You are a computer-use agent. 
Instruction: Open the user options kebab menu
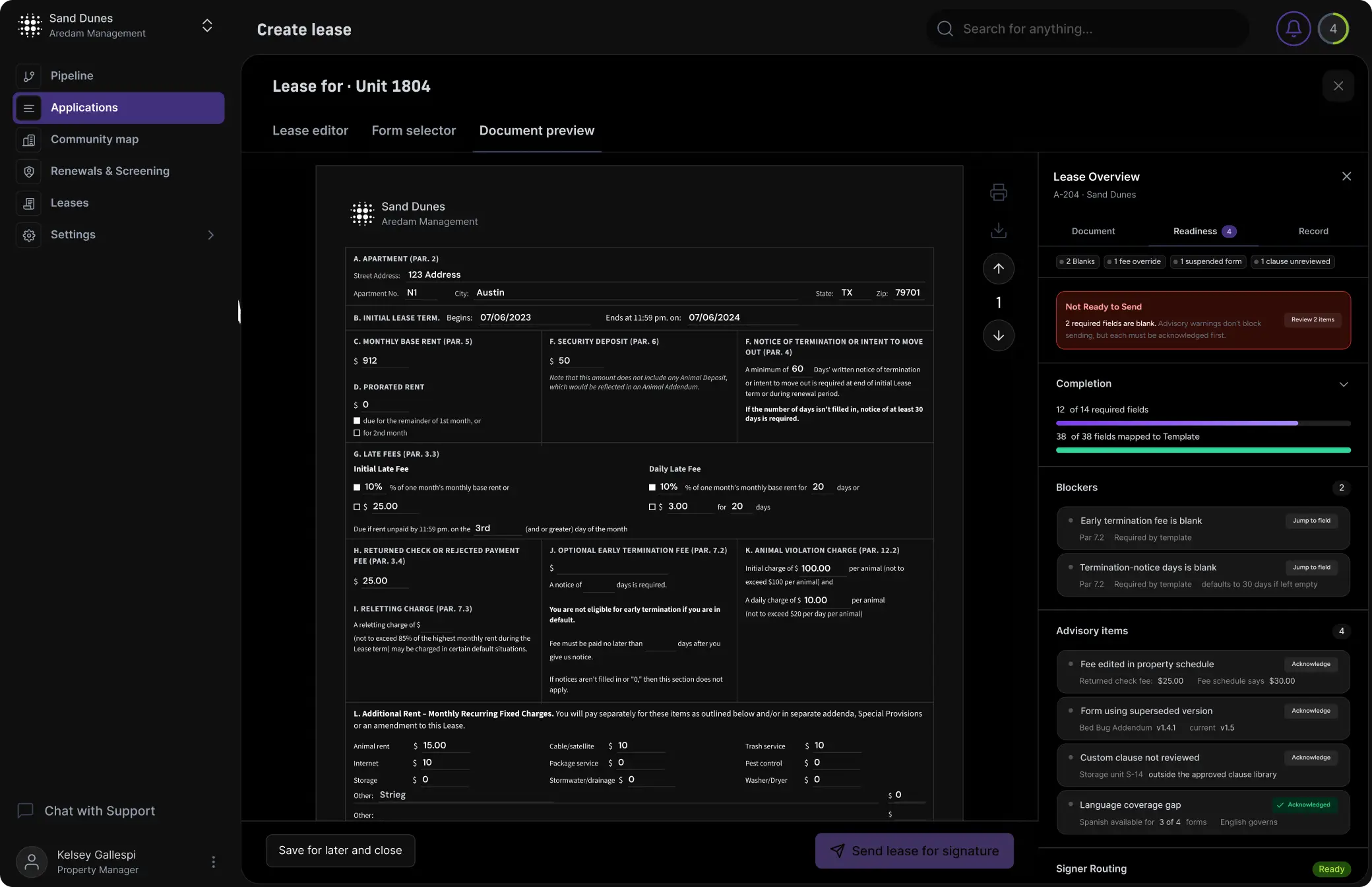tap(213, 861)
